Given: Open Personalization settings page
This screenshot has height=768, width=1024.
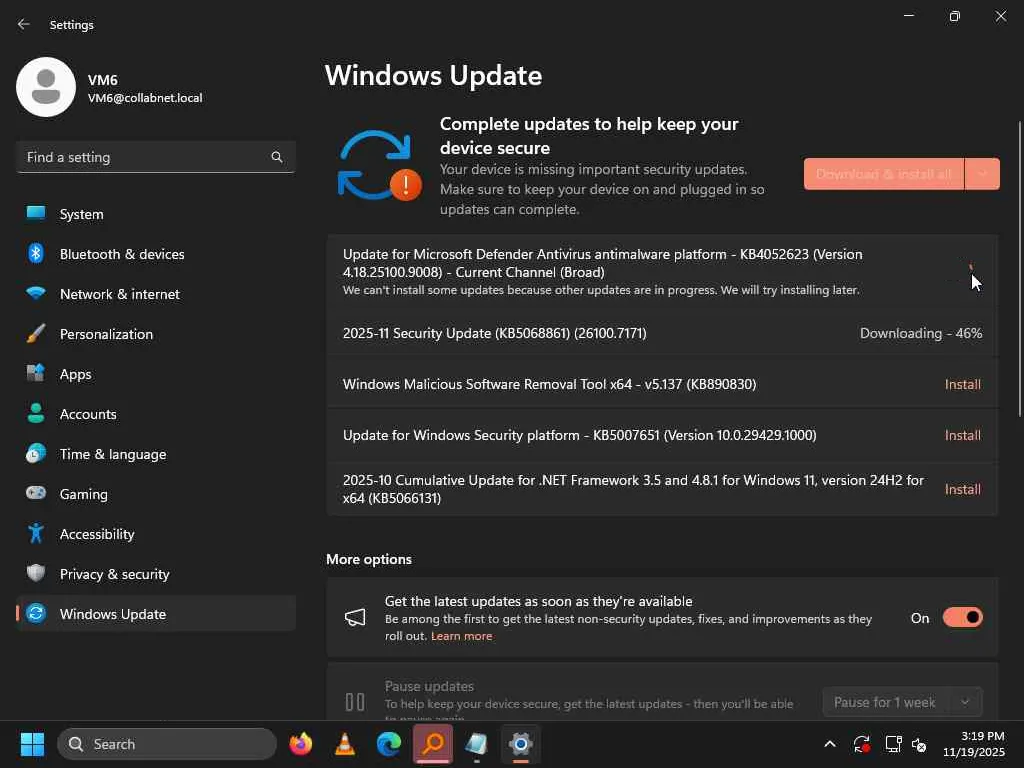Looking at the screenshot, I should (x=156, y=334).
